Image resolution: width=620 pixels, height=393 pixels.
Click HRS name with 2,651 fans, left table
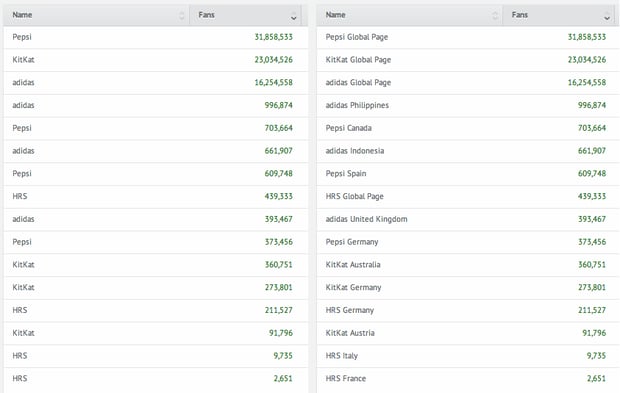(20, 378)
